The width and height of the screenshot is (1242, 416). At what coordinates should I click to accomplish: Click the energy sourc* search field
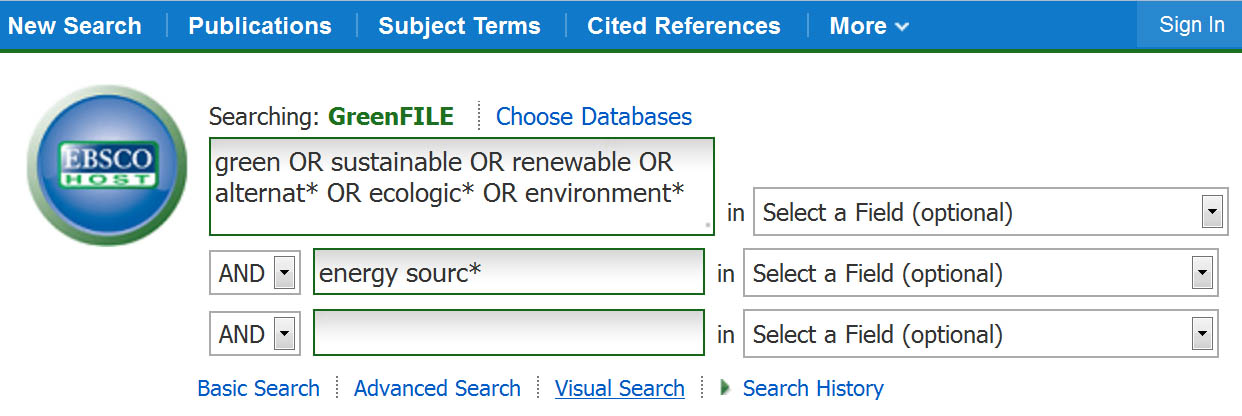(x=508, y=272)
